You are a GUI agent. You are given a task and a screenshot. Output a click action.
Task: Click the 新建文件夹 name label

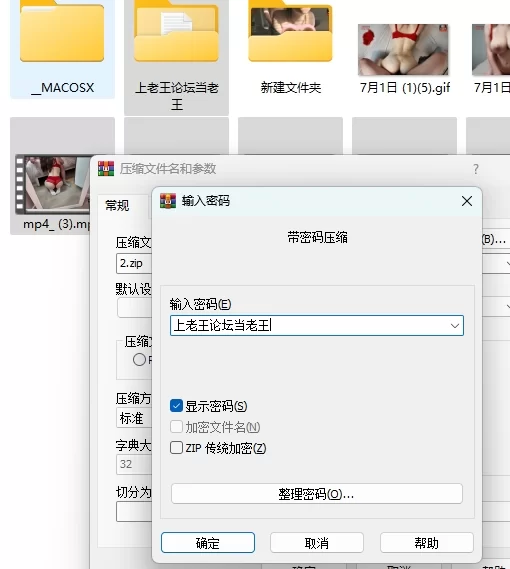coord(290,88)
